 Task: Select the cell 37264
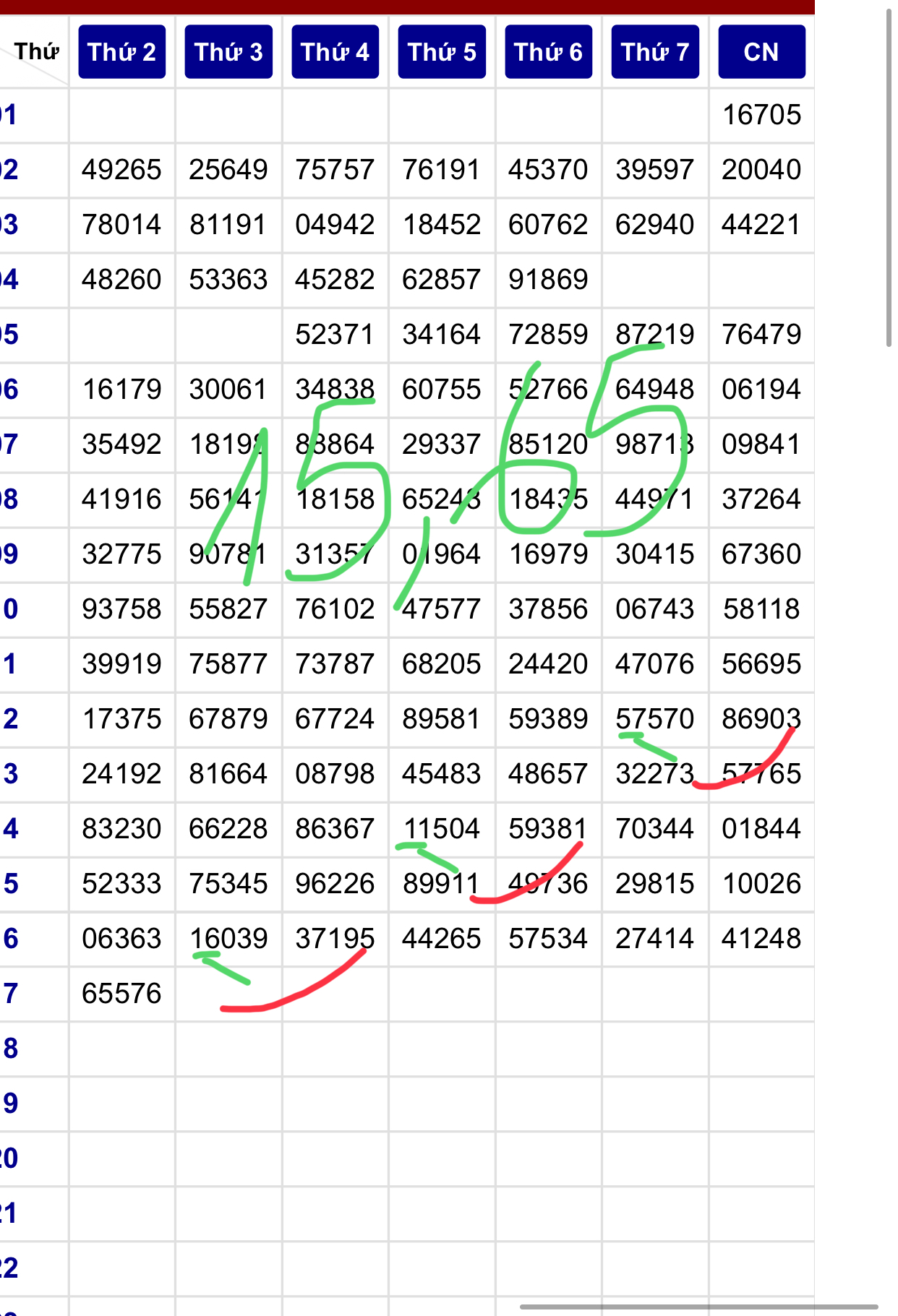pyautogui.click(x=761, y=499)
